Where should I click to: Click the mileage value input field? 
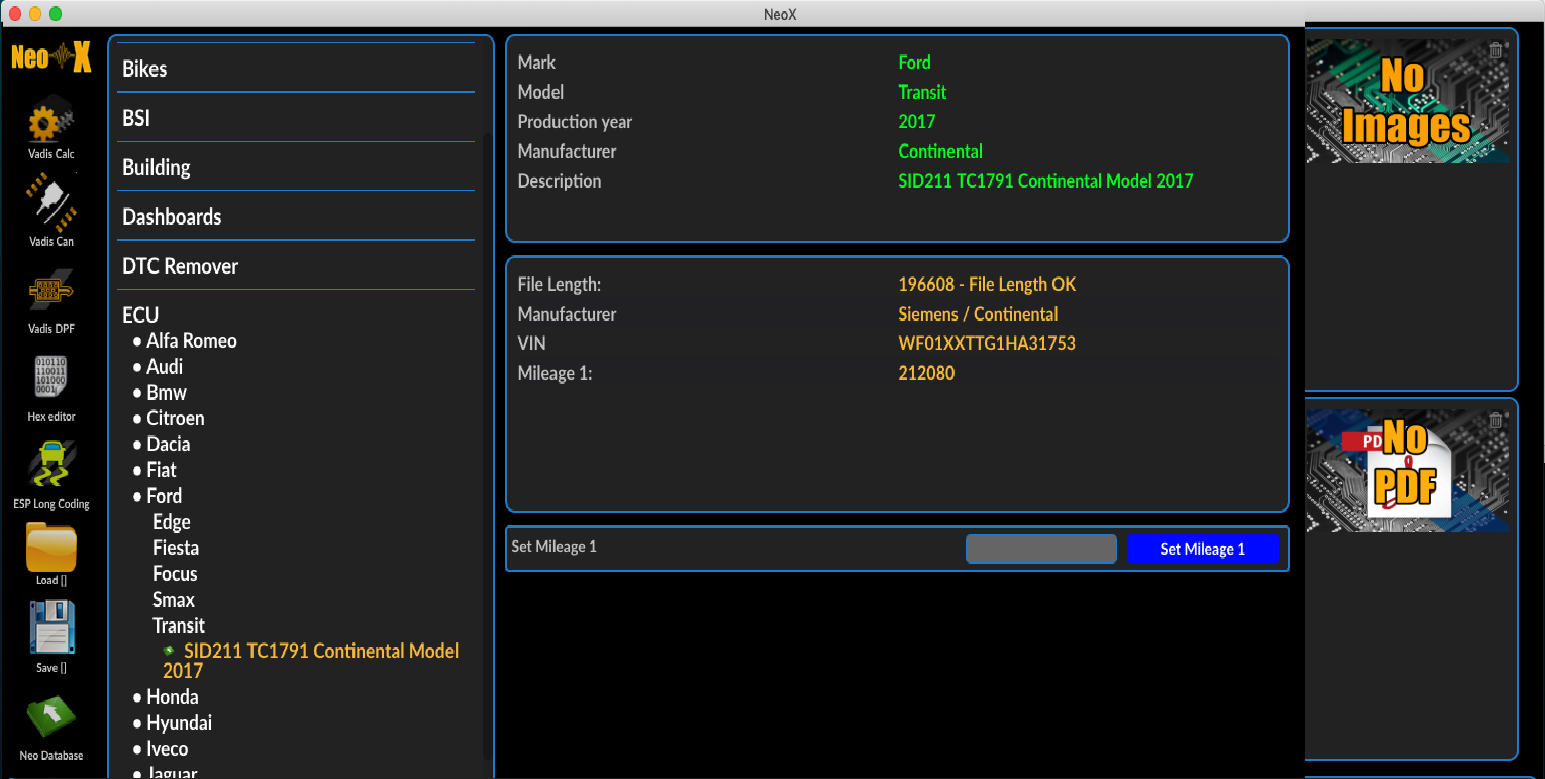(x=1041, y=549)
